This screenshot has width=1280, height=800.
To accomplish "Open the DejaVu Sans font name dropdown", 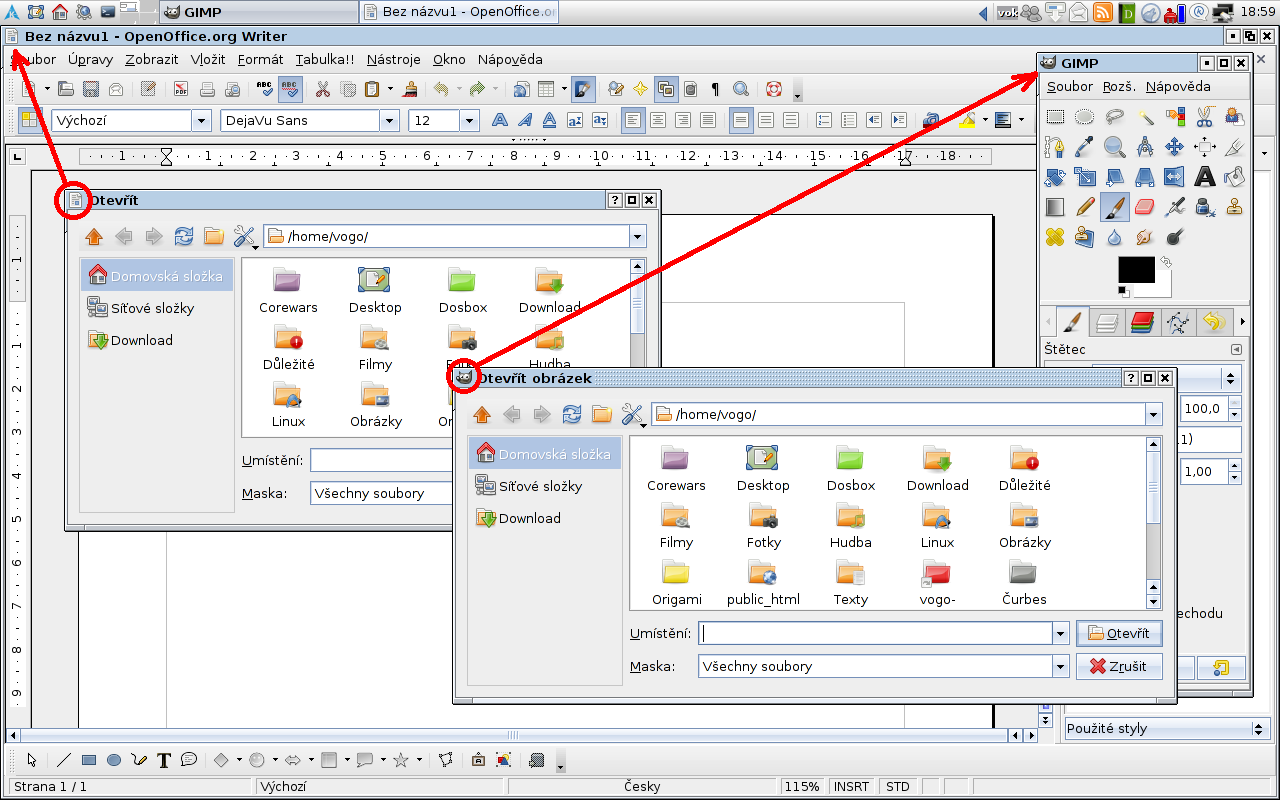I will coord(390,121).
